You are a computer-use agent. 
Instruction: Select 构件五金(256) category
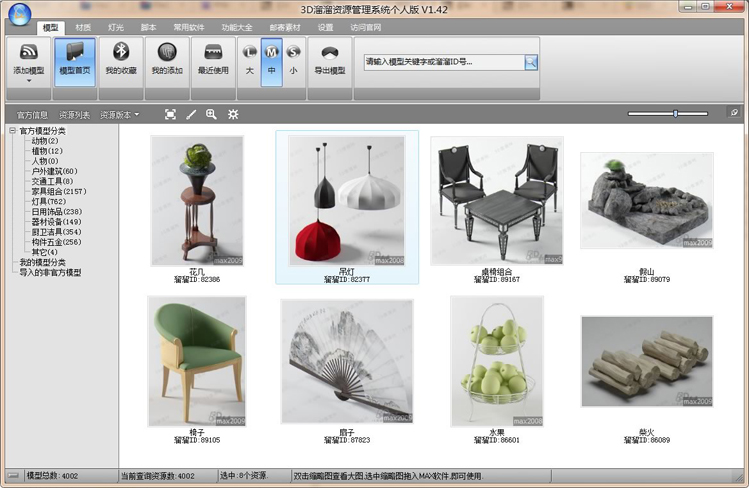point(56,242)
